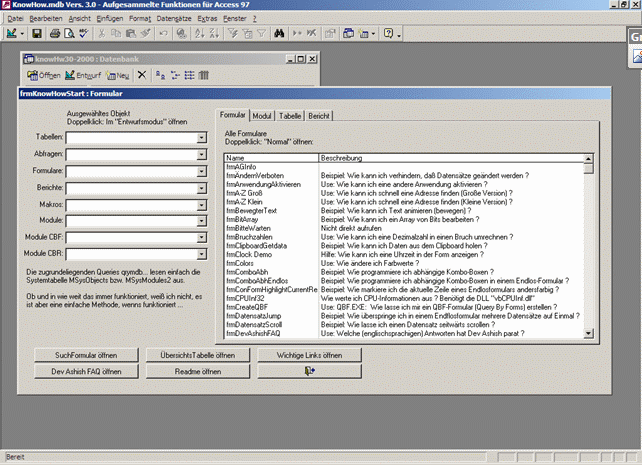Click the Undo arrow icon
This screenshot has width=642, height=465.
(163, 34)
